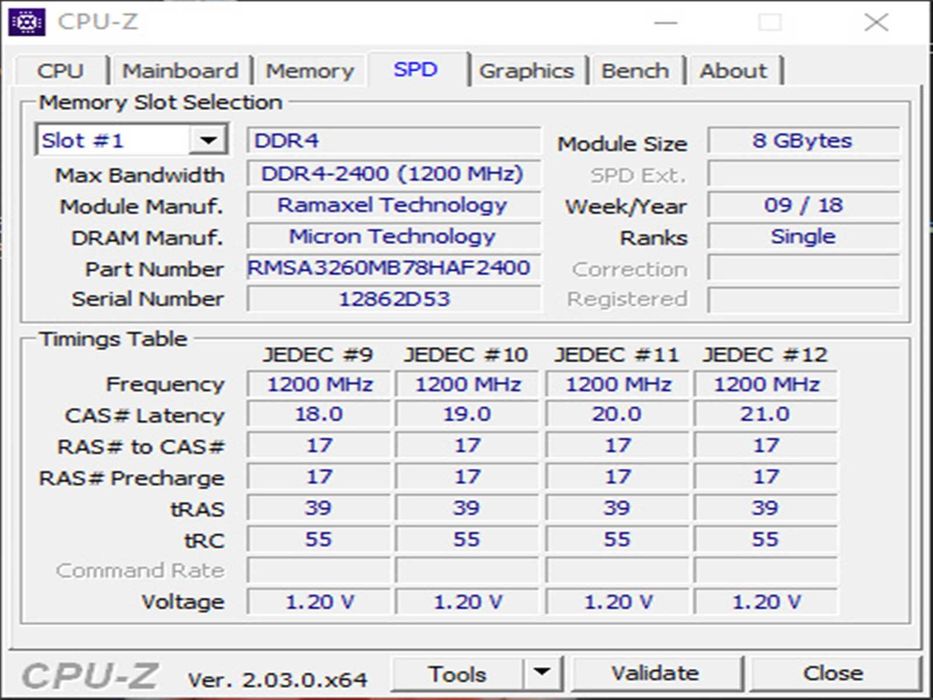Click the Validate button
The width and height of the screenshot is (933, 700).
[x=656, y=673]
